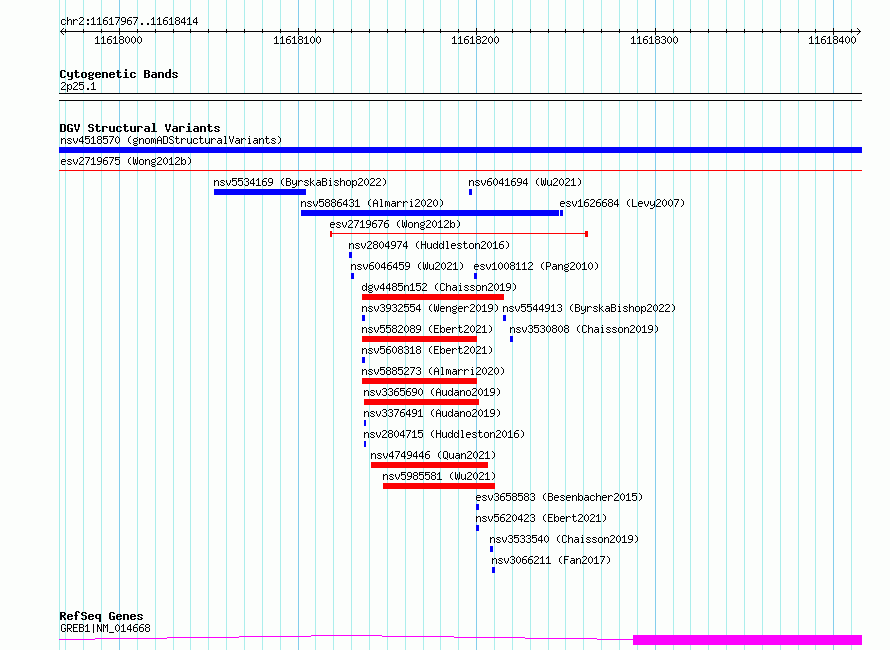Click nsv5608318 (Ebert2021) label
This screenshot has height=650, width=890.
tap(427, 350)
